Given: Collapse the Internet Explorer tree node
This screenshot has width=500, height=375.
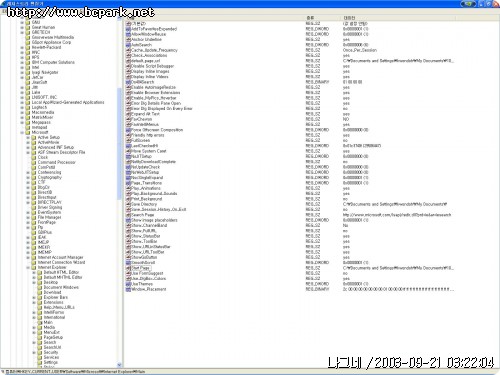Looking at the screenshot, I should (28, 267).
